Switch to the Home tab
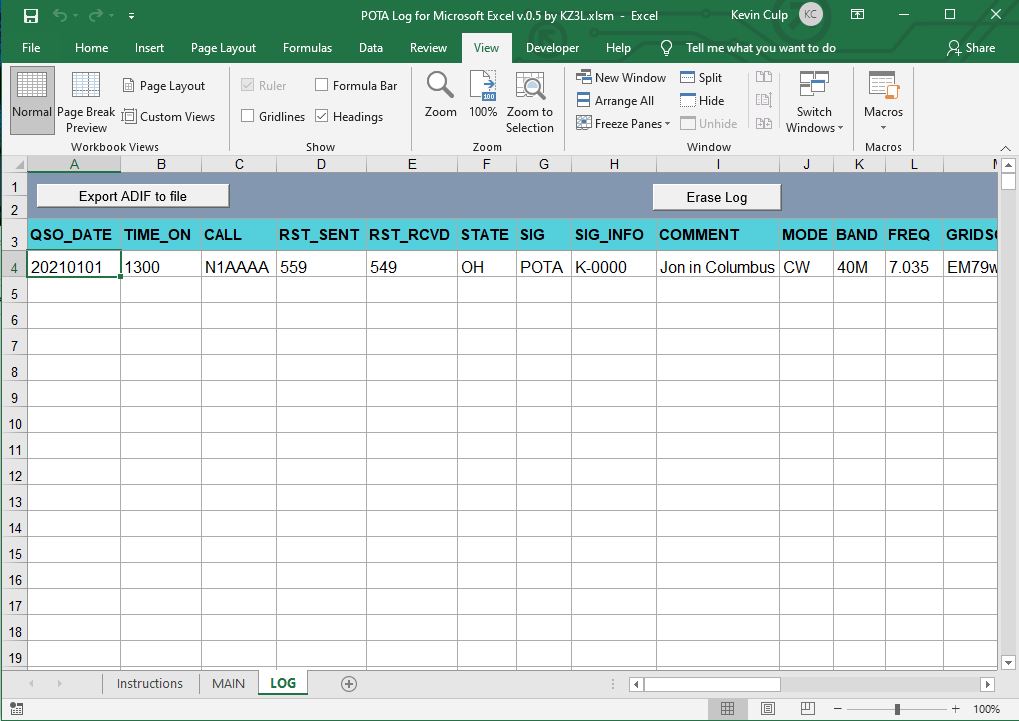Screen dimensions: 1019x721 point(92,47)
